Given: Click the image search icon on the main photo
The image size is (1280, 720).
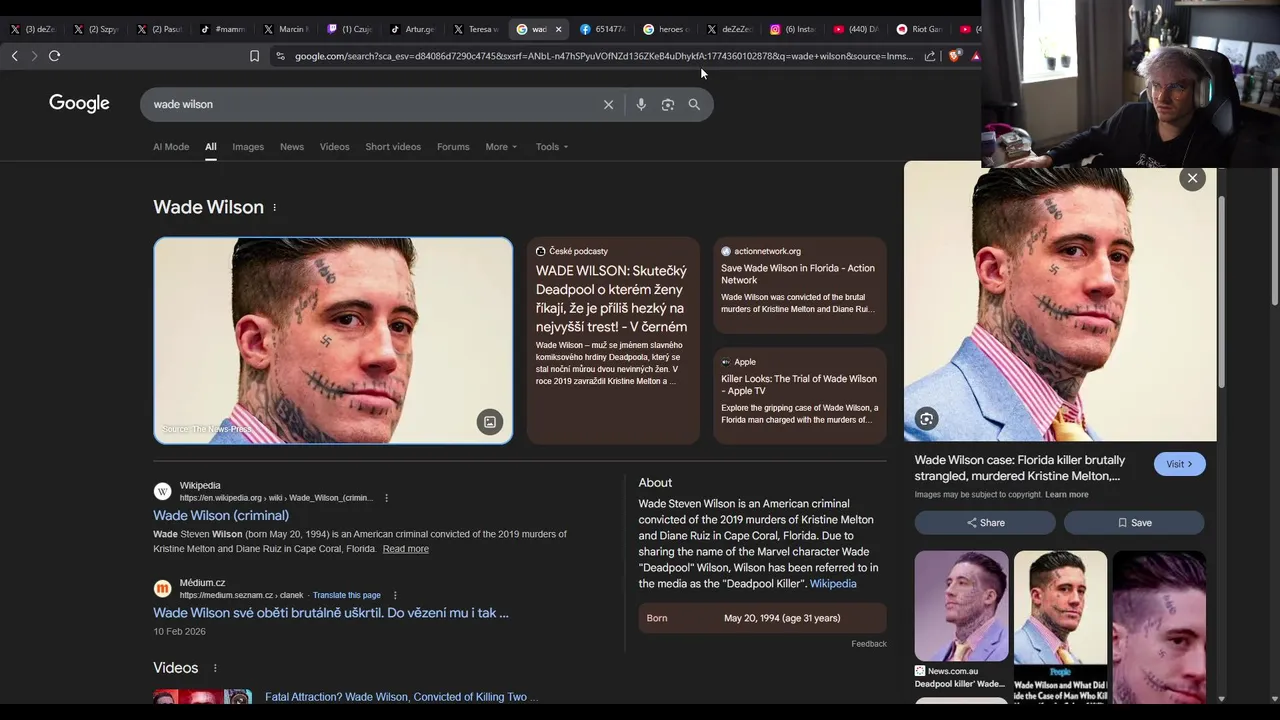Looking at the screenshot, I should tap(490, 422).
